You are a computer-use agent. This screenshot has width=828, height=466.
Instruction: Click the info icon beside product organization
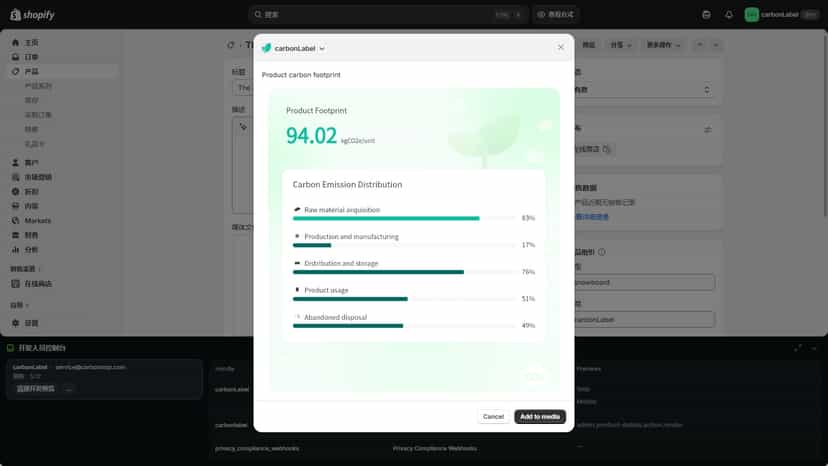coord(601,252)
